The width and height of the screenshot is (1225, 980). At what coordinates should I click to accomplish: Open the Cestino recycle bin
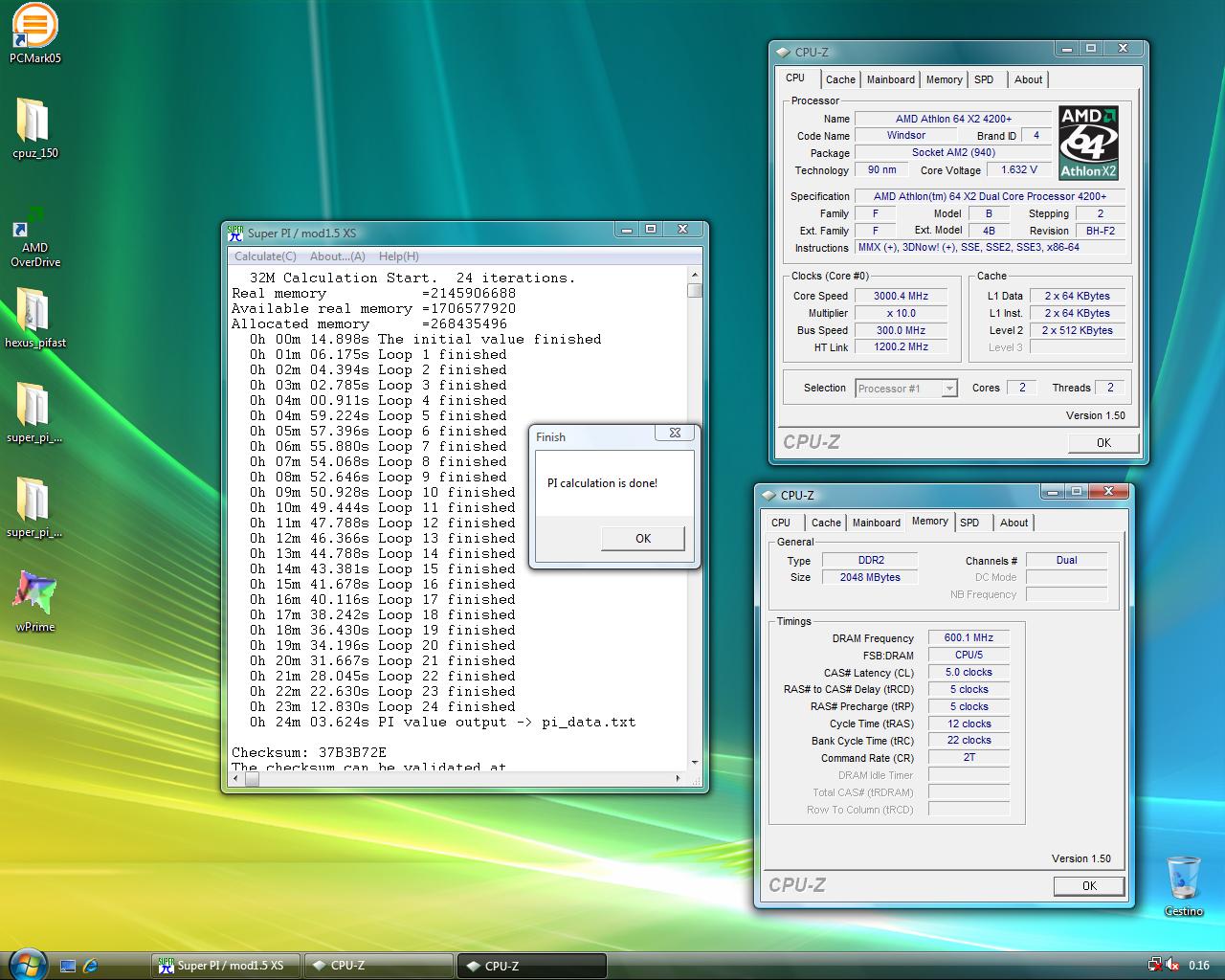[1183, 886]
